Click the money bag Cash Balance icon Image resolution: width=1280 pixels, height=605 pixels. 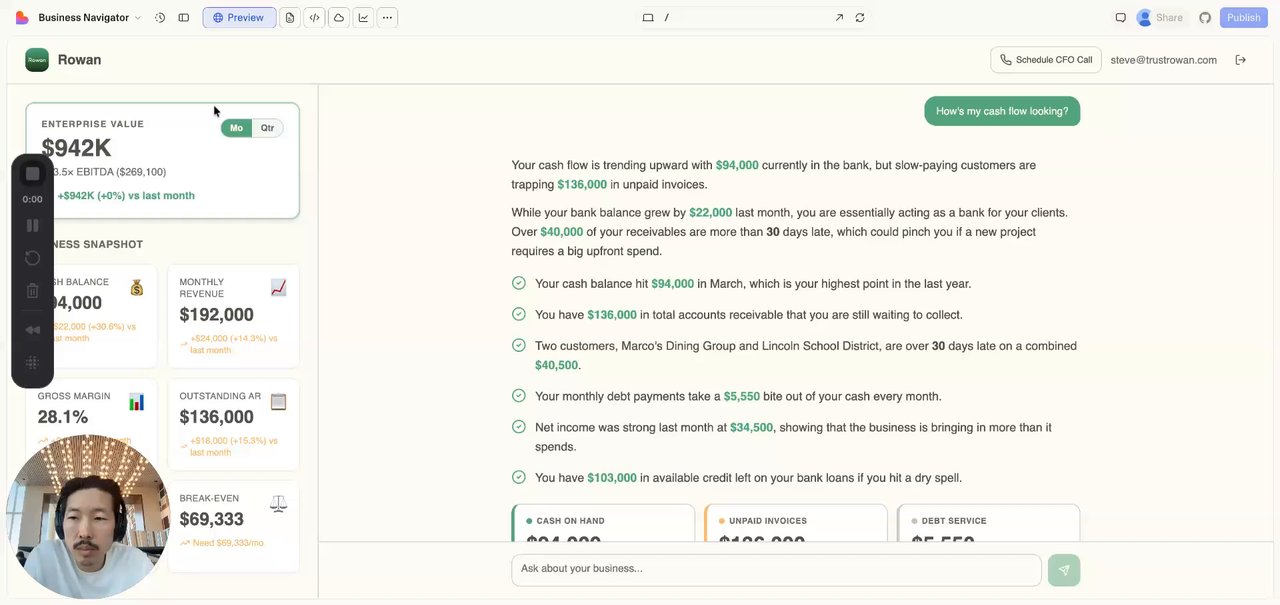tap(137, 288)
